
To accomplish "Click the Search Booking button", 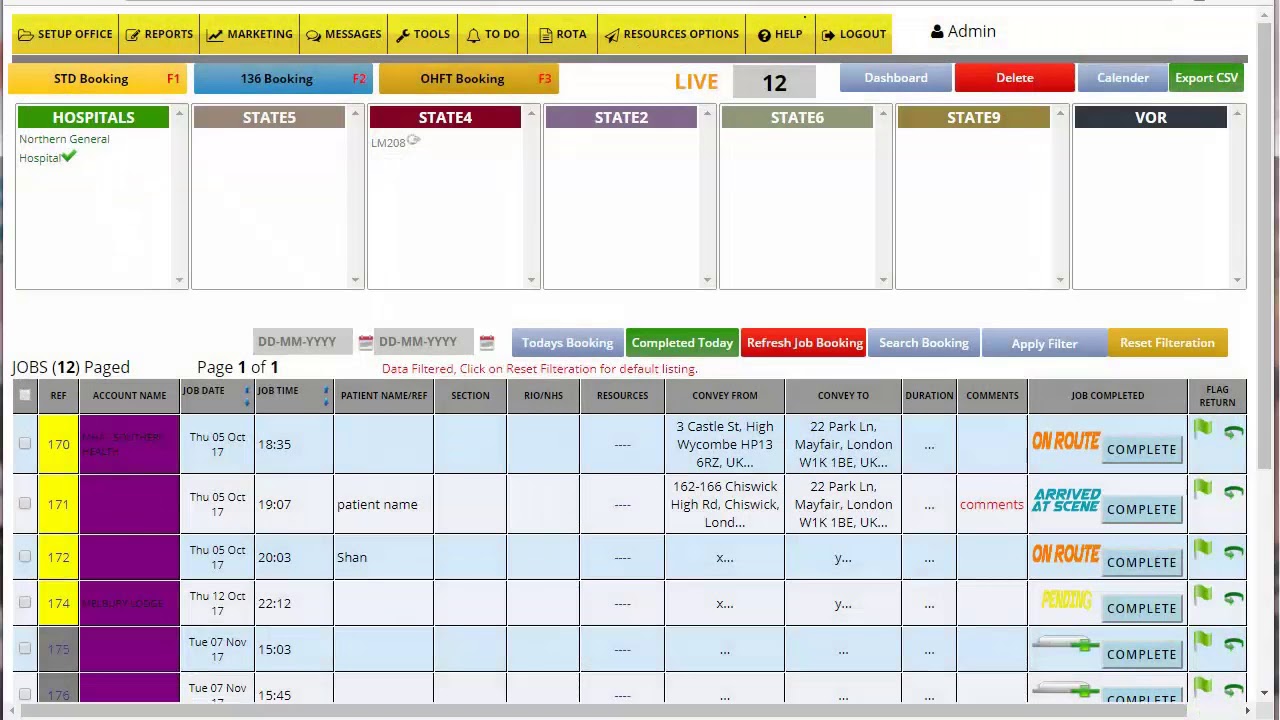I will 924,343.
